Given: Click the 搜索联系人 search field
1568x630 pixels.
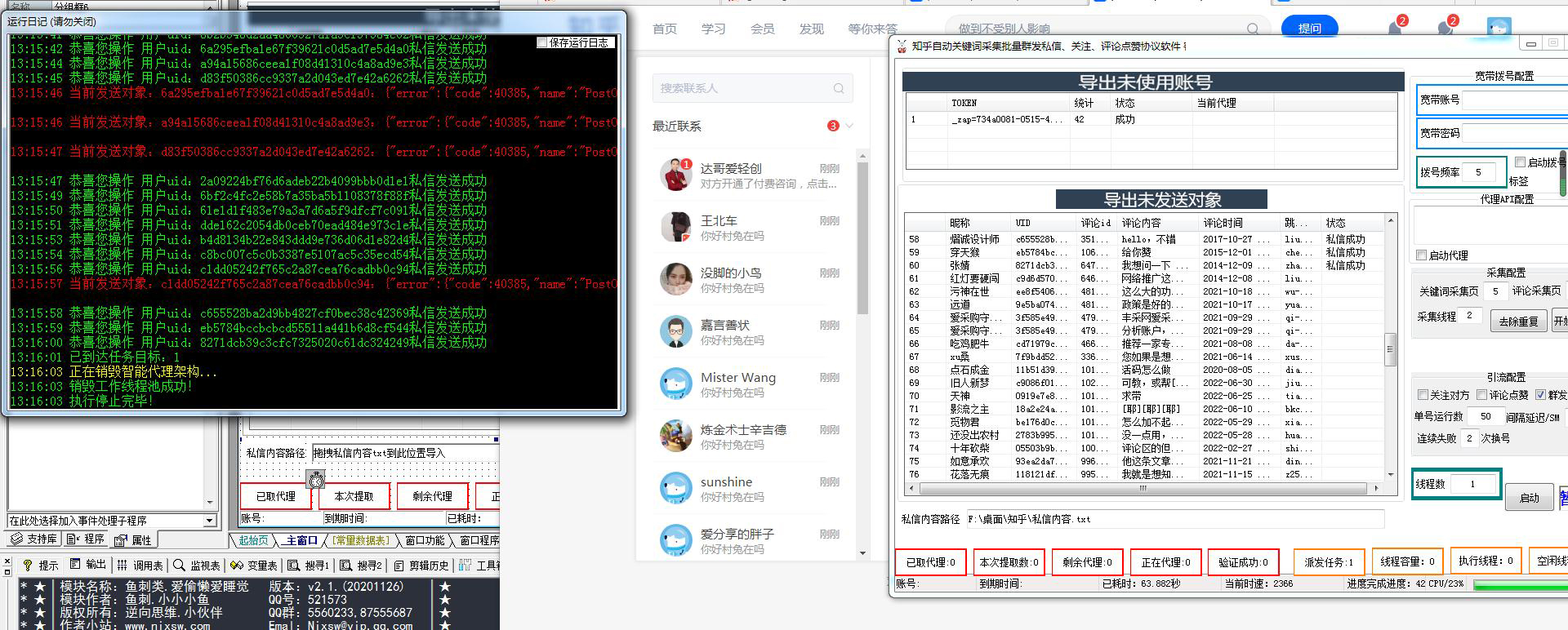Looking at the screenshot, I should 753,88.
